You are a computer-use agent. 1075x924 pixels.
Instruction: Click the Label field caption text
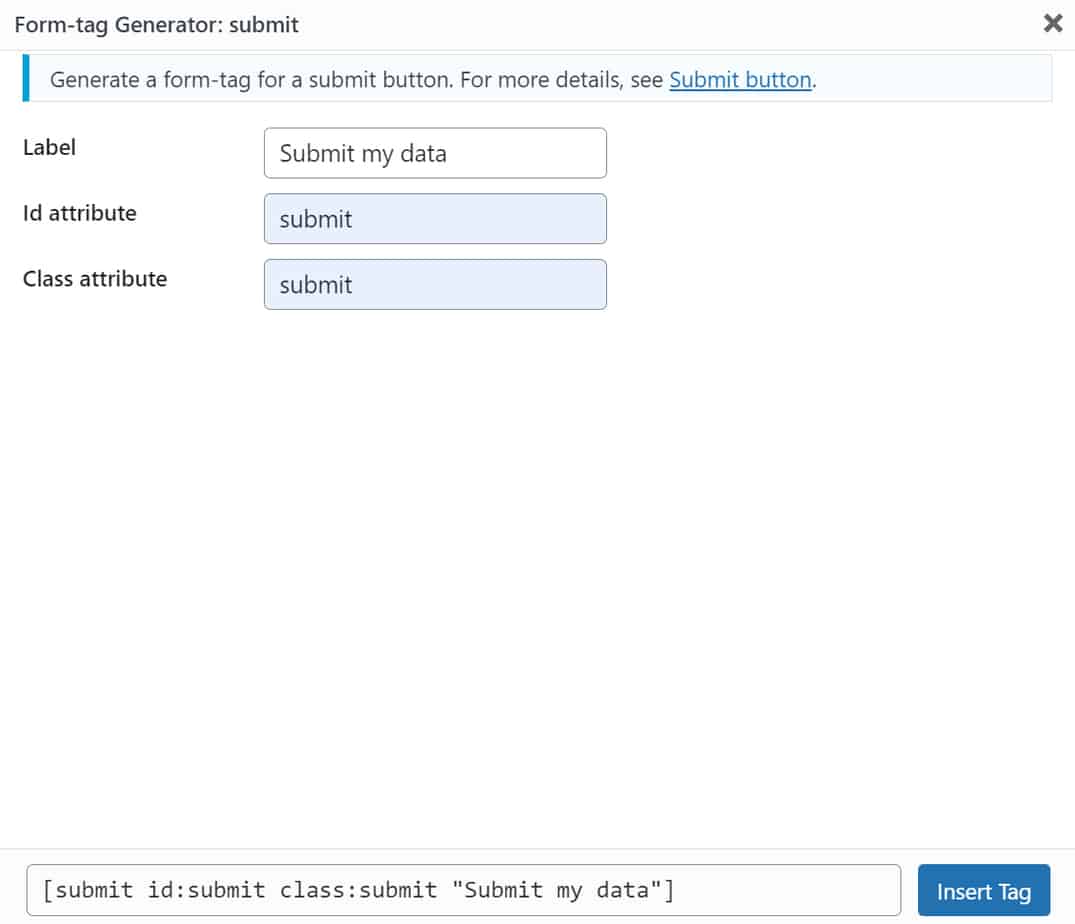[x=49, y=147]
